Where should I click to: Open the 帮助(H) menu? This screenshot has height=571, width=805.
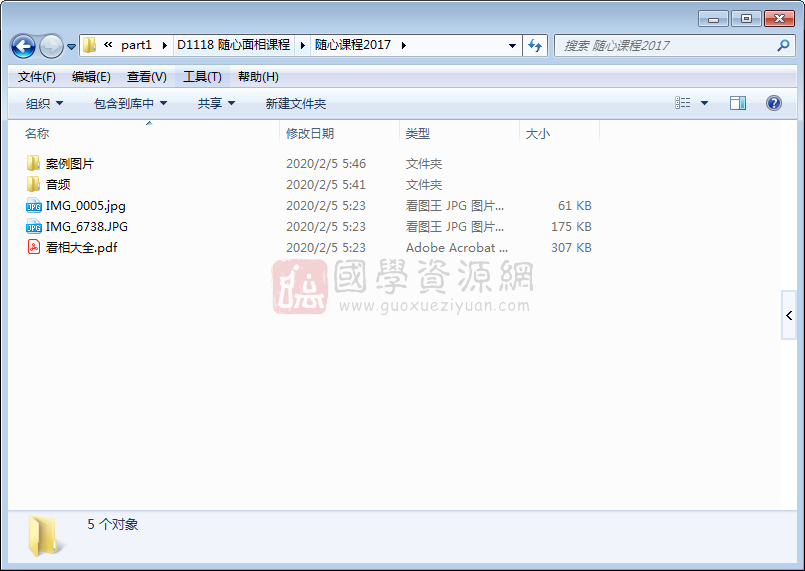click(x=258, y=77)
